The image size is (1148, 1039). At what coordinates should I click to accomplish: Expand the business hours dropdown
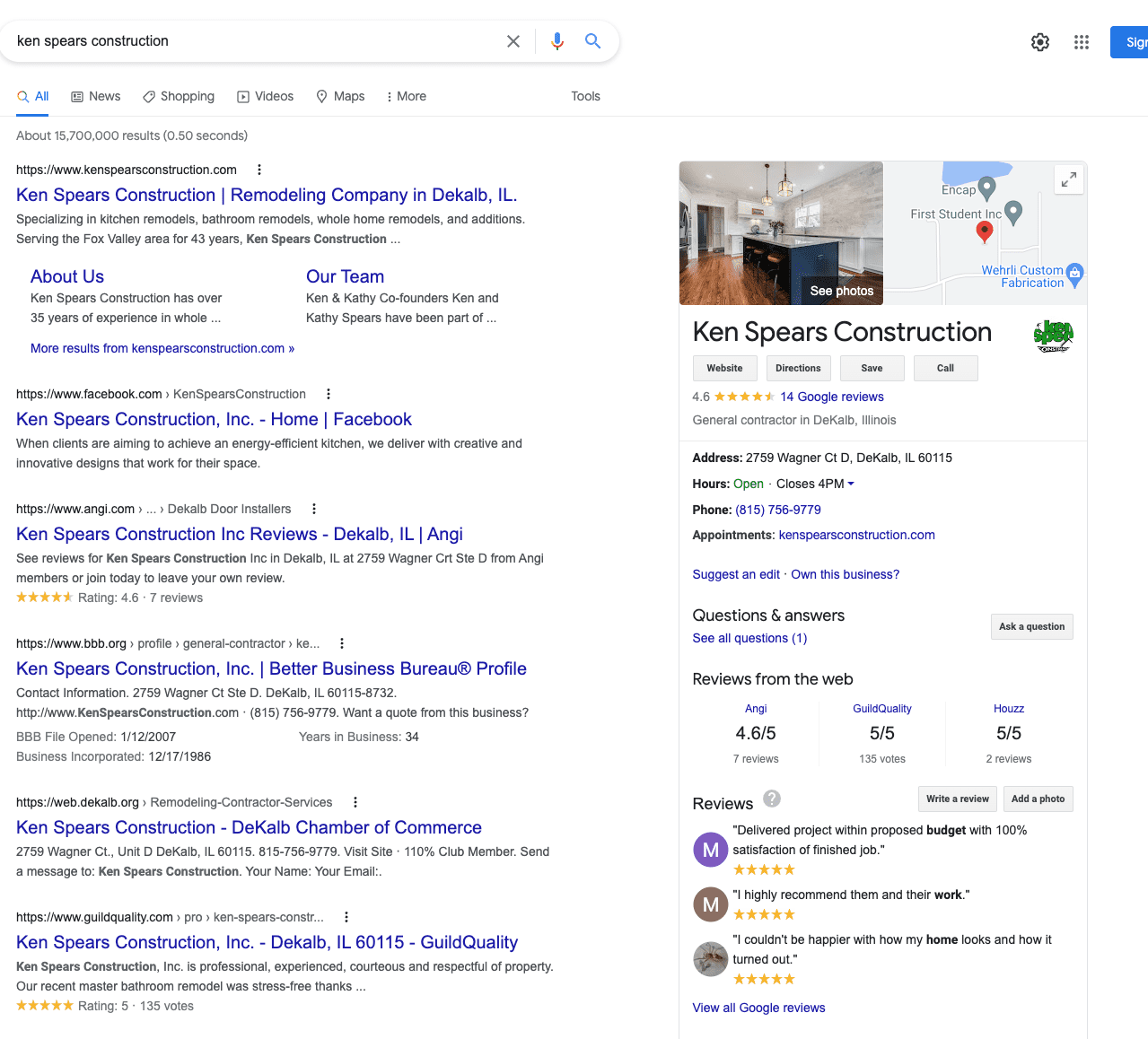coord(850,484)
